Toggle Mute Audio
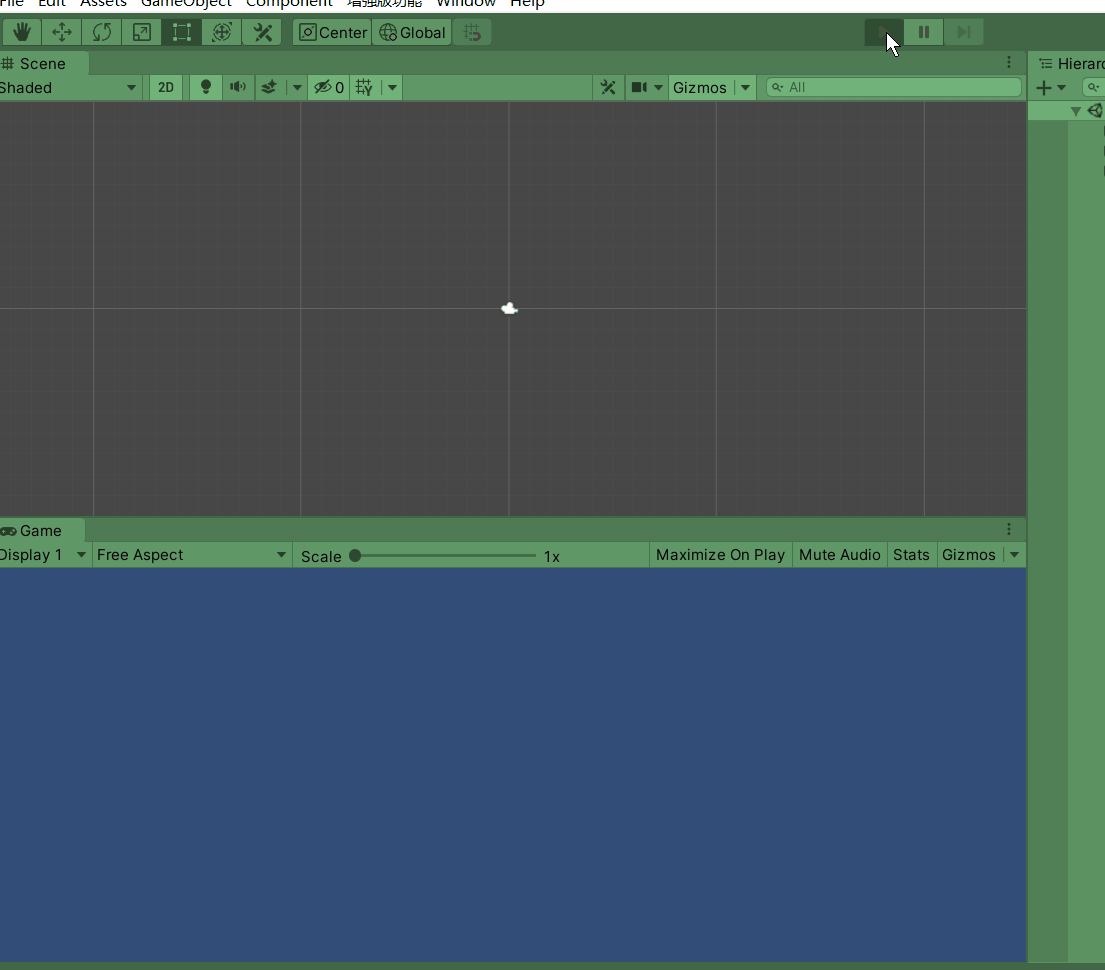The width and height of the screenshot is (1105, 970). 839,555
